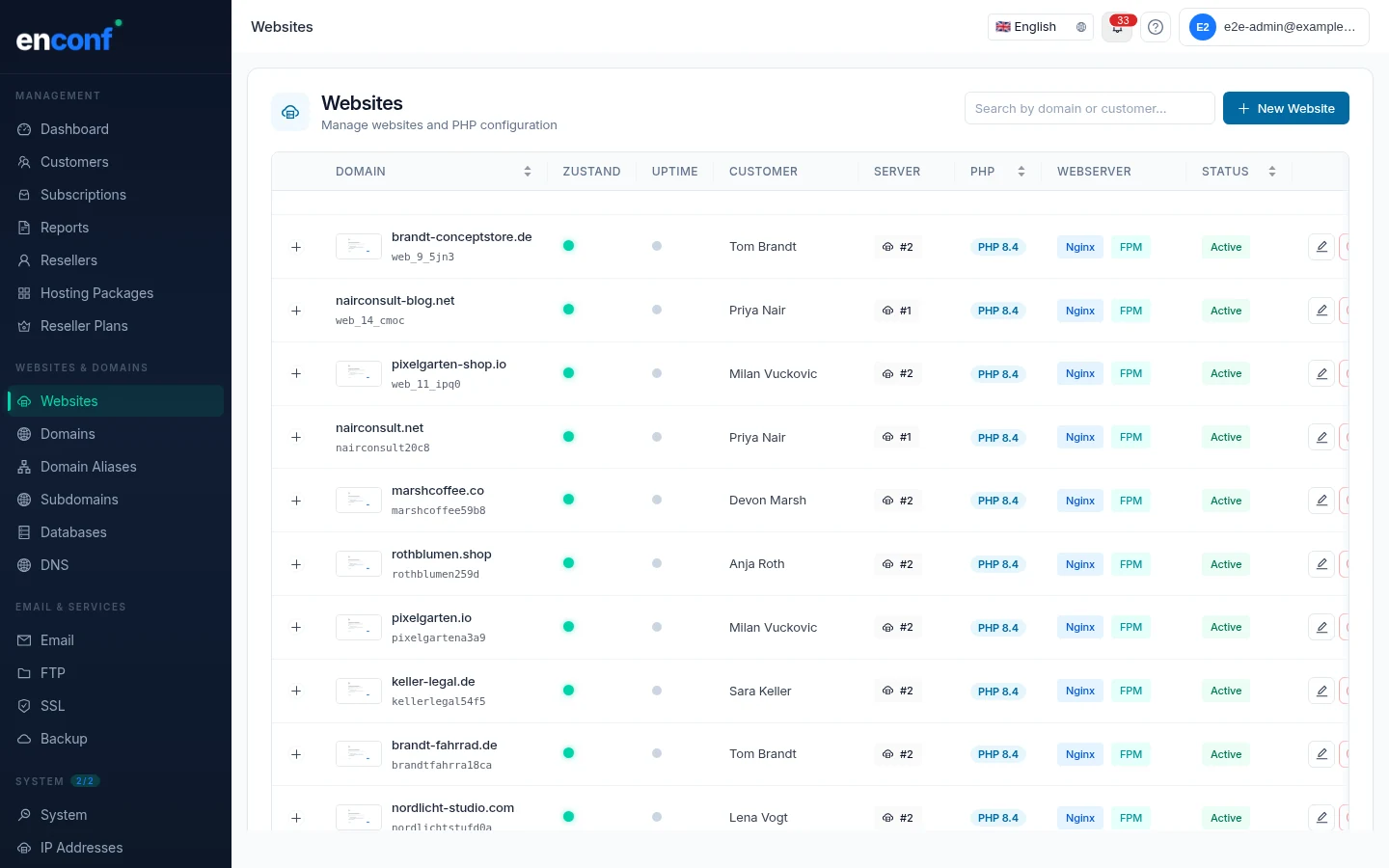Image resolution: width=1389 pixels, height=868 pixels.
Task: Edit marshcoffee.co with pencil icon
Action: [x=1321, y=501]
